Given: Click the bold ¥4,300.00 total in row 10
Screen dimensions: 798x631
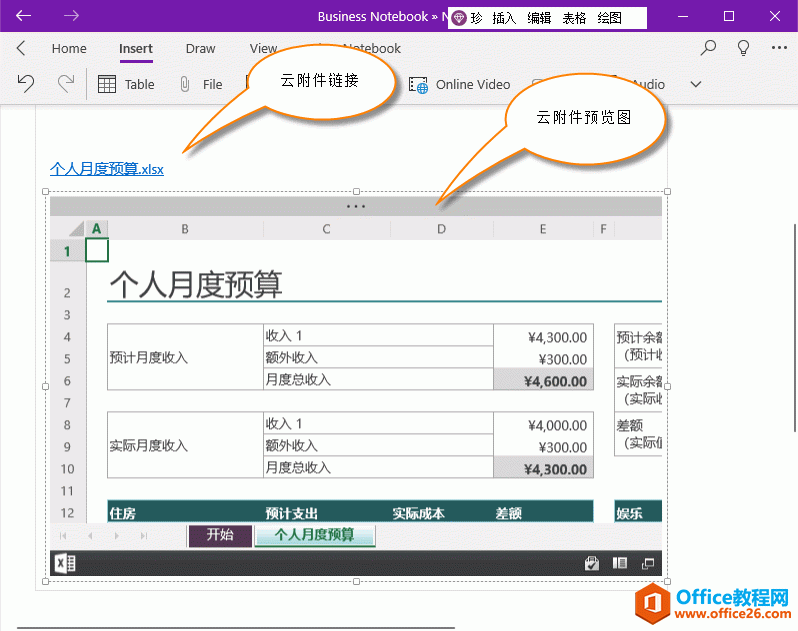Looking at the screenshot, I should [543, 468].
